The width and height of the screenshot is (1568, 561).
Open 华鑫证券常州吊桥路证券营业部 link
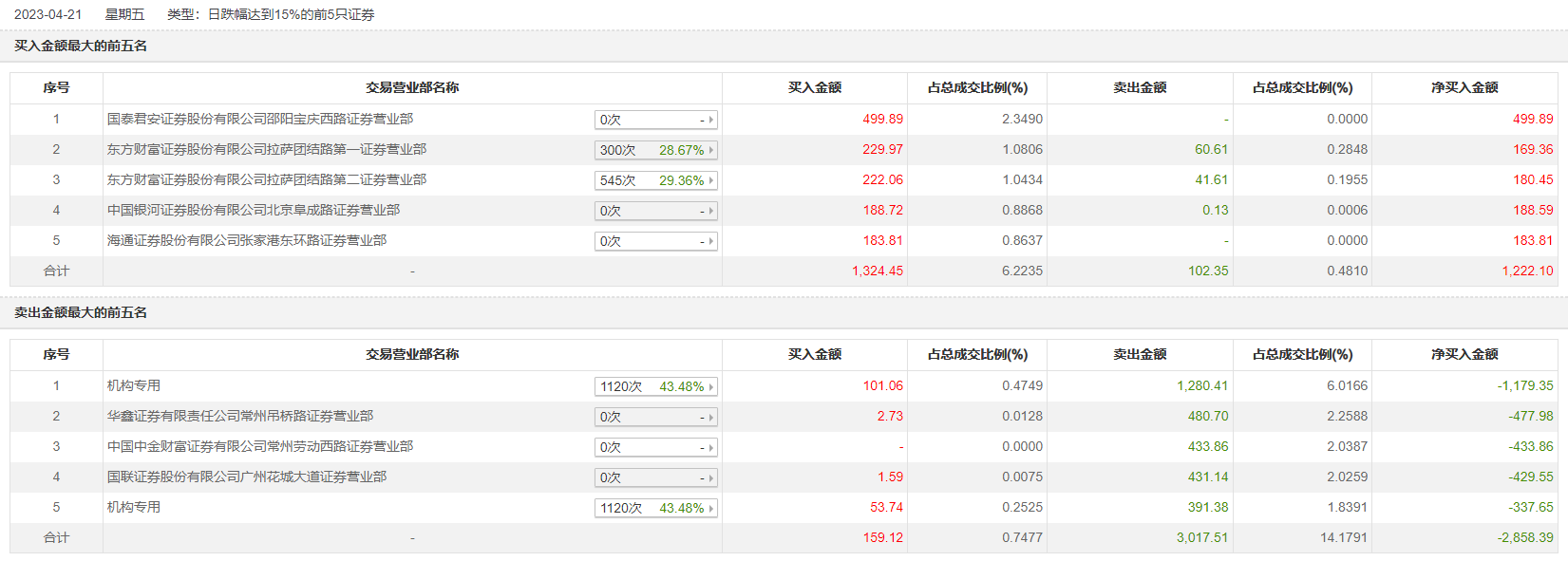click(x=240, y=416)
